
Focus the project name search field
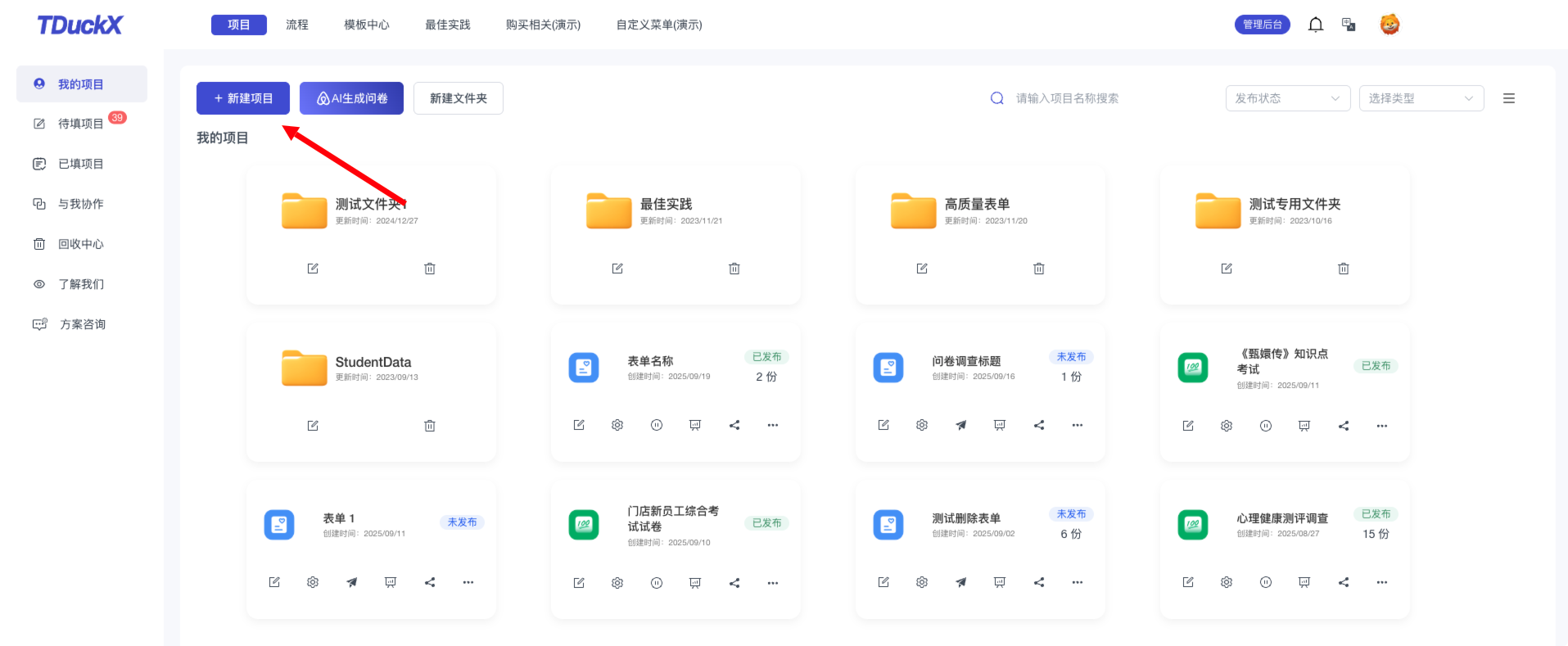click(1105, 98)
